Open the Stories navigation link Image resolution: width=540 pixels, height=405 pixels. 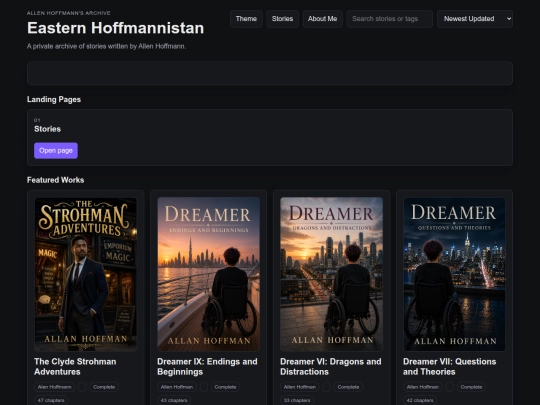[282, 19]
